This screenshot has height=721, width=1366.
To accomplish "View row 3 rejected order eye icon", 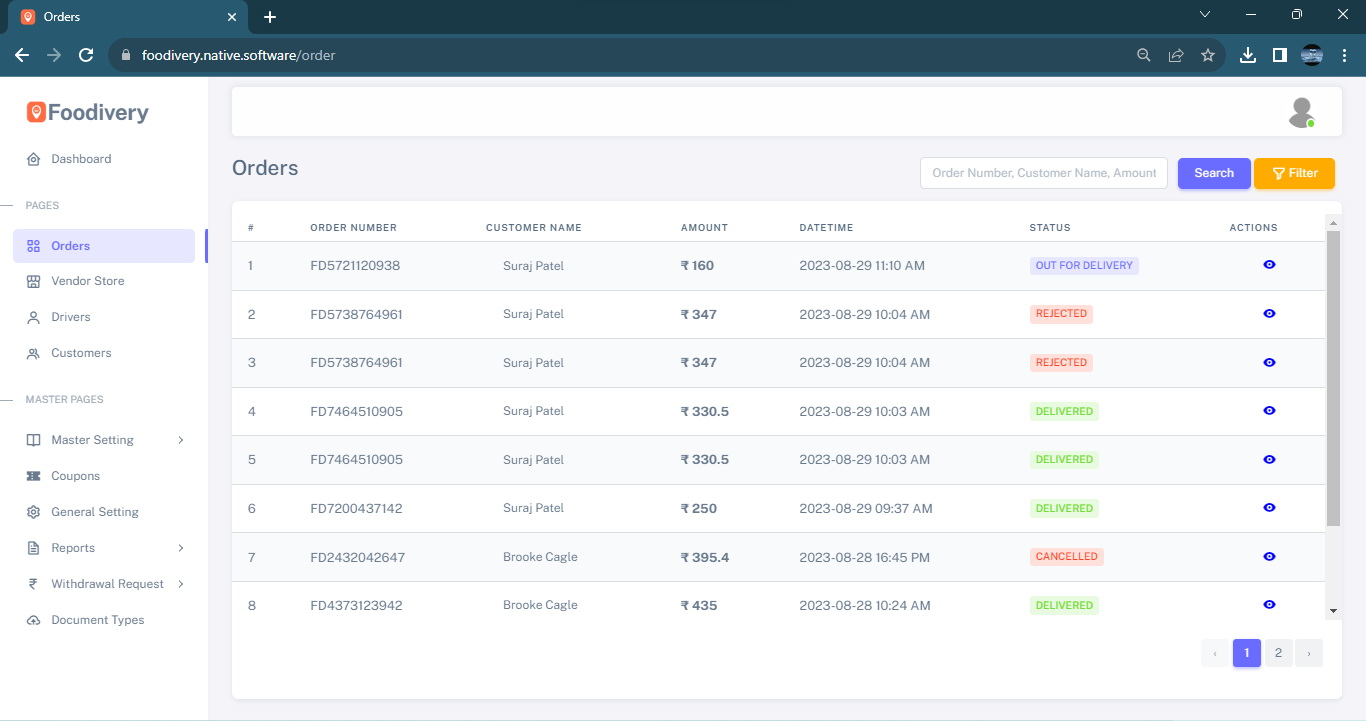I will point(1269,362).
